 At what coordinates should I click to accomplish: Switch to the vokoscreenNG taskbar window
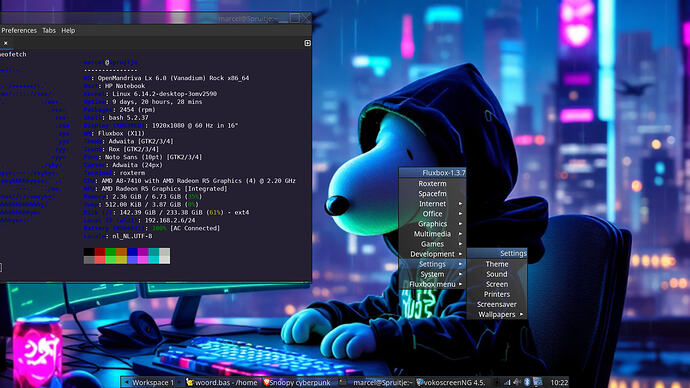[453, 382]
